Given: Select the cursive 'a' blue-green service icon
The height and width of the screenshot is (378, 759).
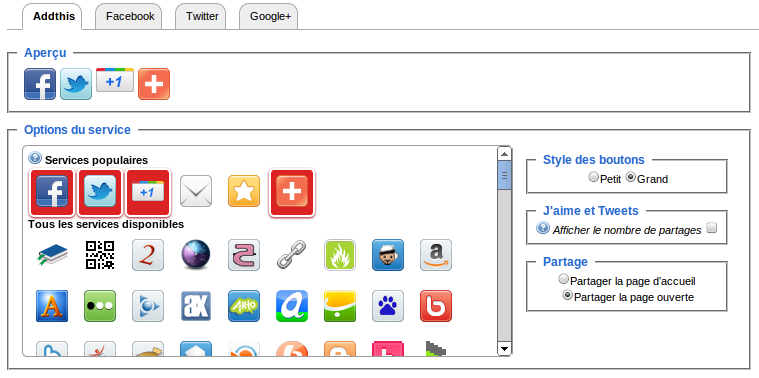Looking at the screenshot, I should click(292, 306).
